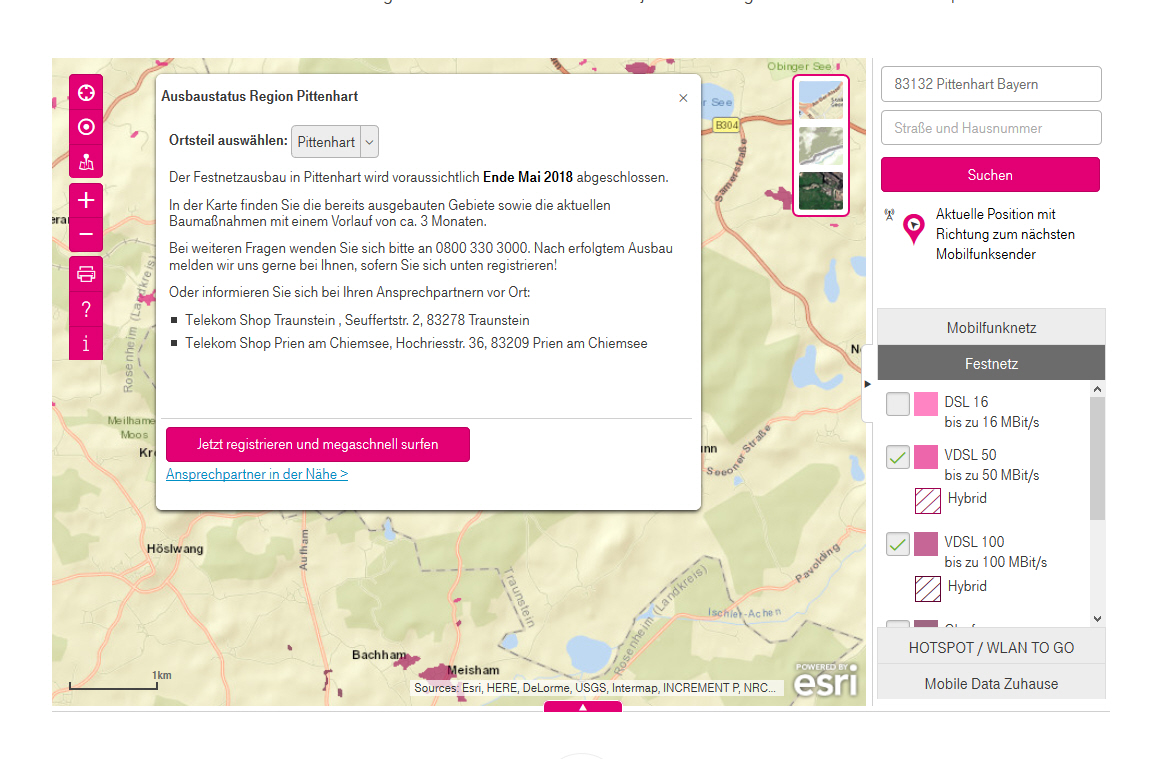The height and width of the screenshot is (759, 1154).
Task: Show info with the i icon
Action: tap(86, 344)
